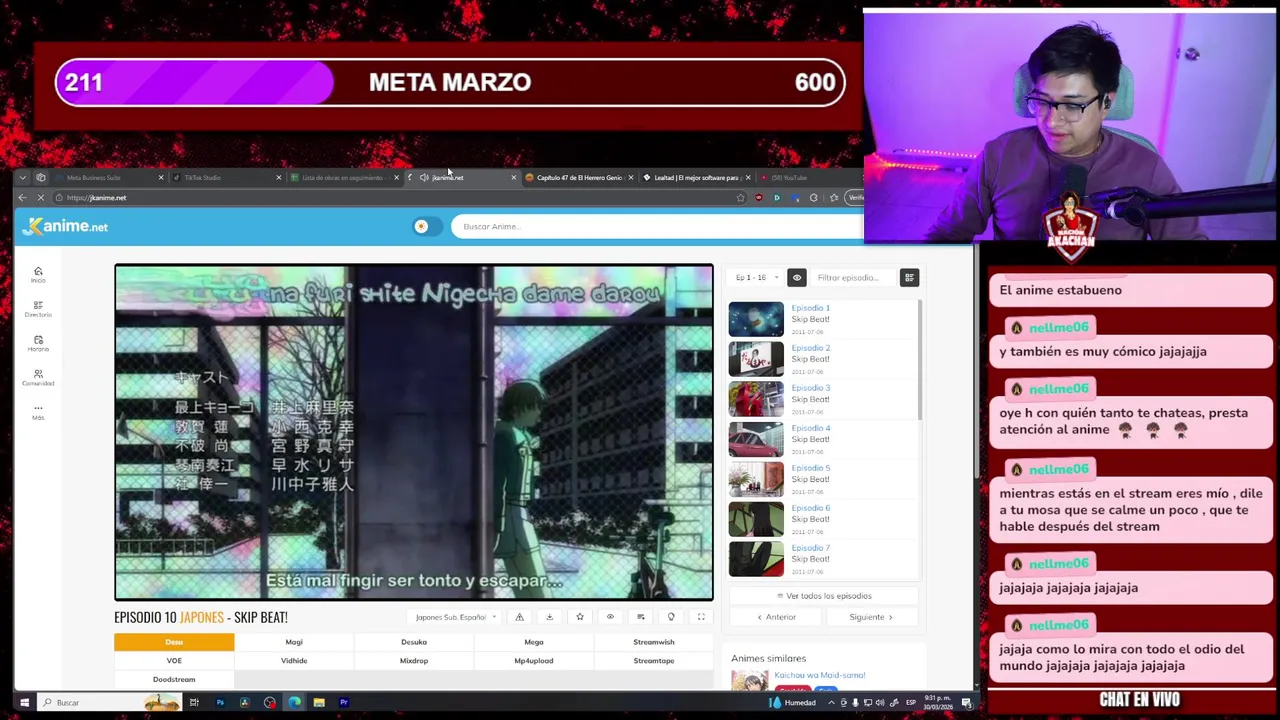Select the VOE server tab

pyautogui.click(x=174, y=660)
